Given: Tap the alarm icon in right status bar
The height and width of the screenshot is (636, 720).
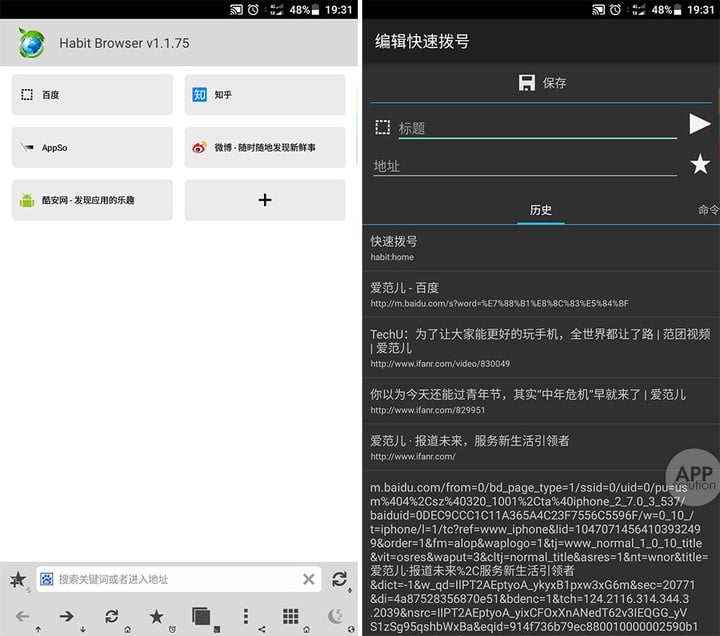Looking at the screenshot, I should point(615,10).
